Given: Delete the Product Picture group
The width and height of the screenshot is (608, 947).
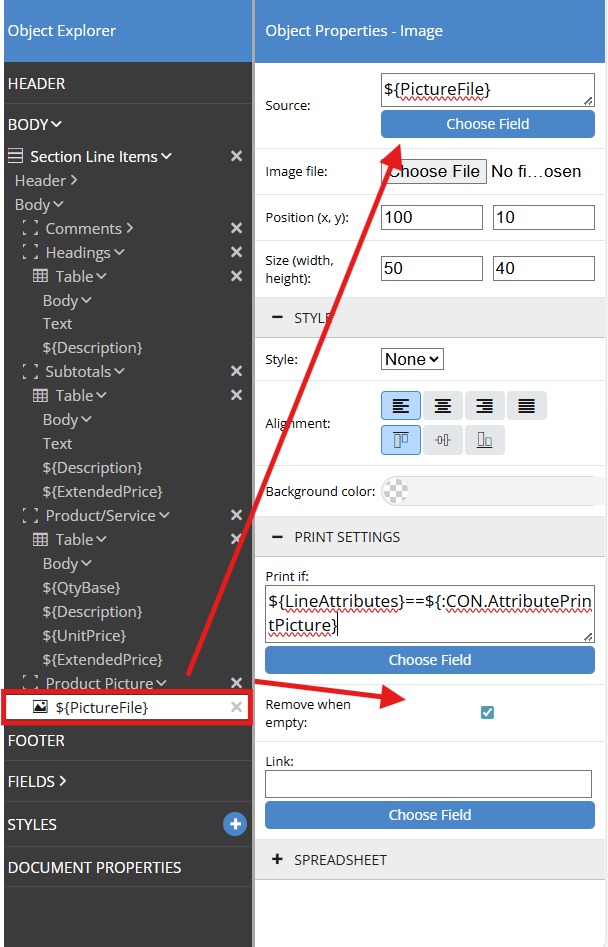Looking at the screenshot, I should [237, 683].
